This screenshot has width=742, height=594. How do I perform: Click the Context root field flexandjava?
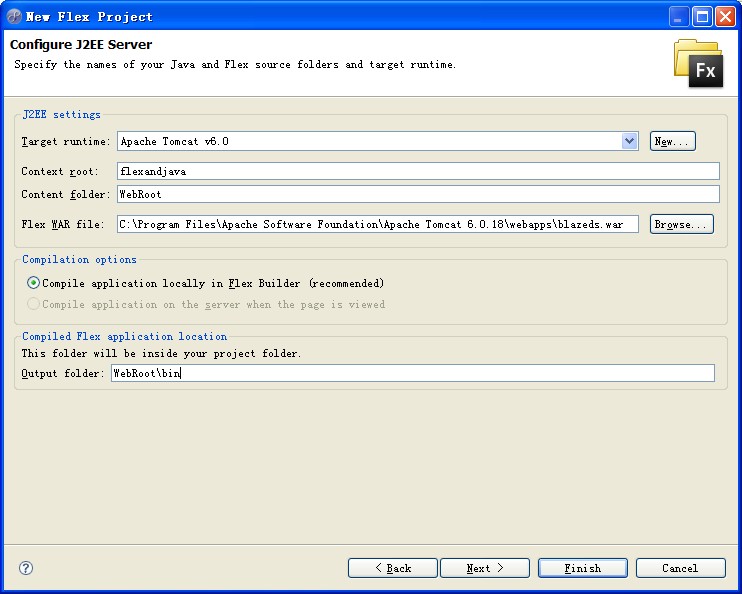point(418,171)
